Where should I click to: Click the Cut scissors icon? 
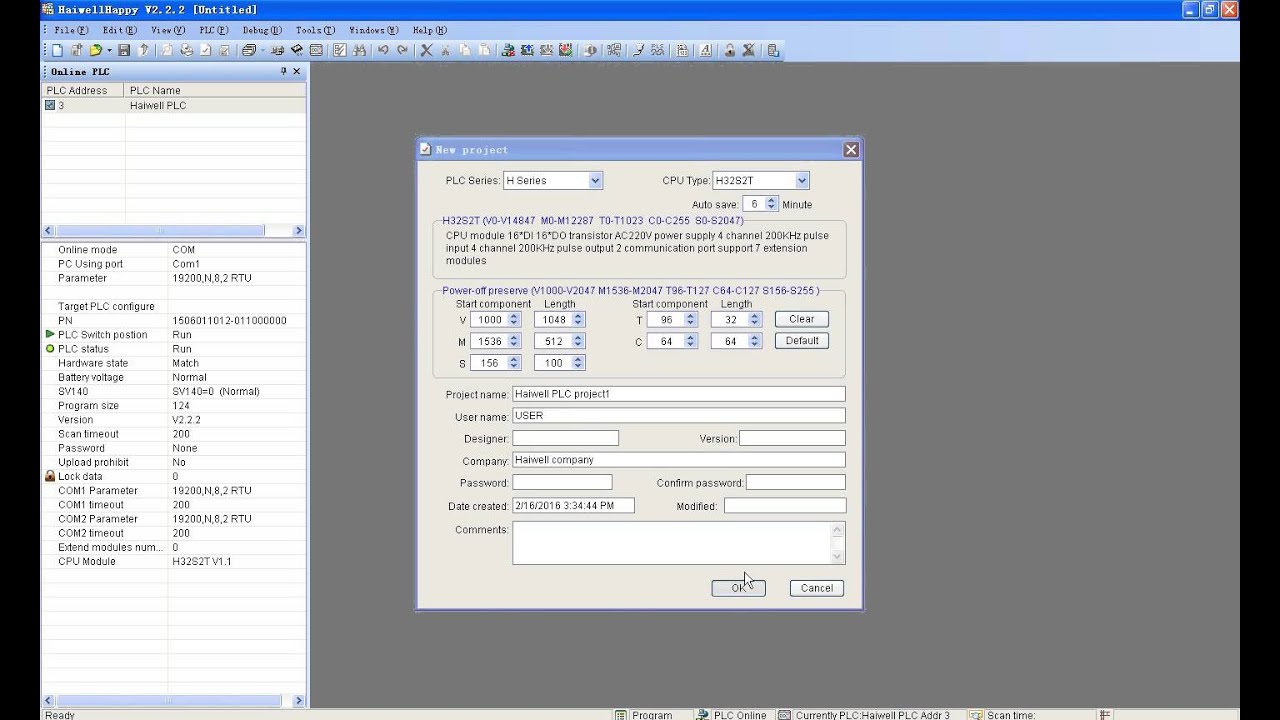(446, 50)
